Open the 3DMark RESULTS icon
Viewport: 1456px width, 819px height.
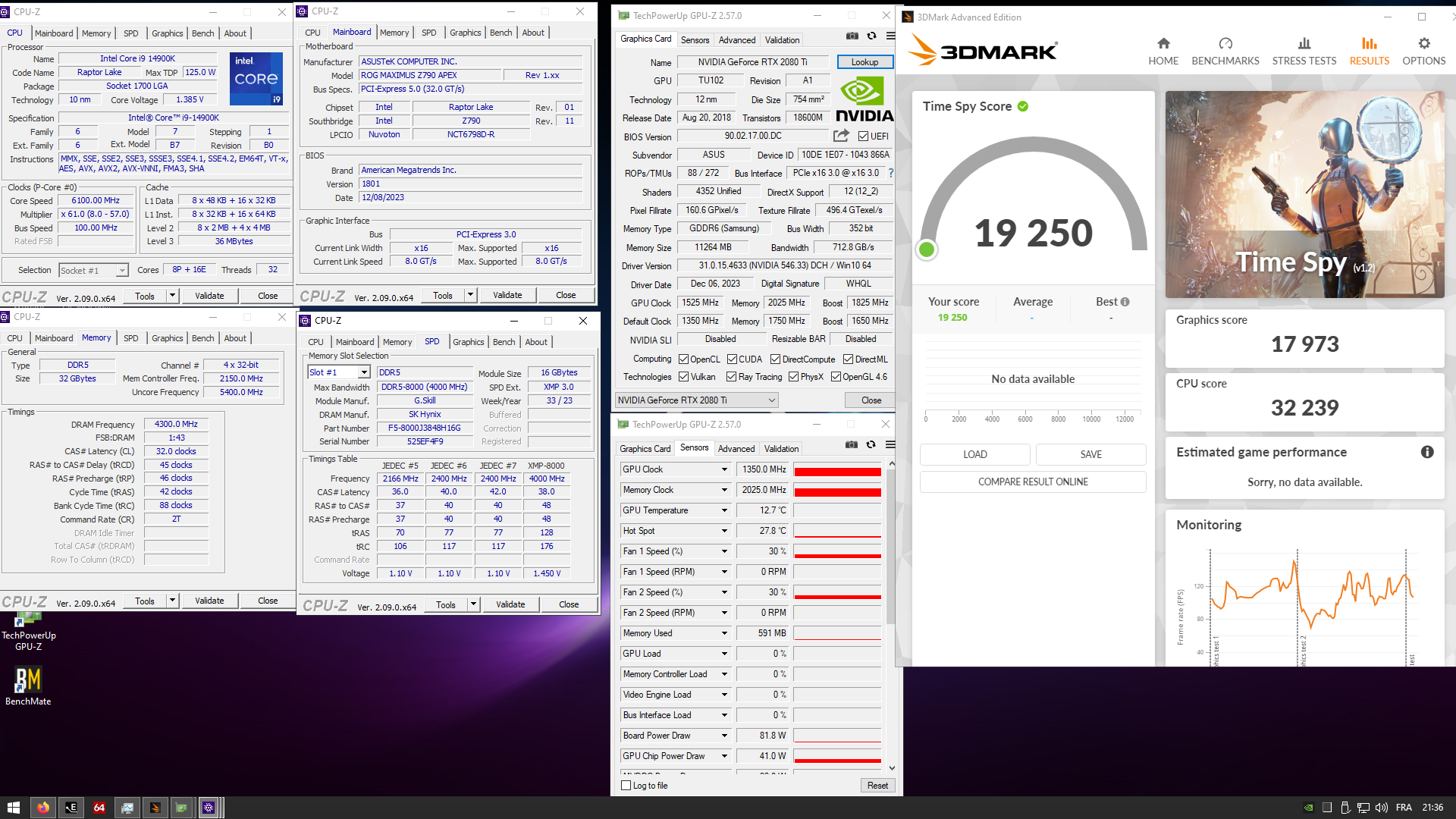pos(1370,43)
